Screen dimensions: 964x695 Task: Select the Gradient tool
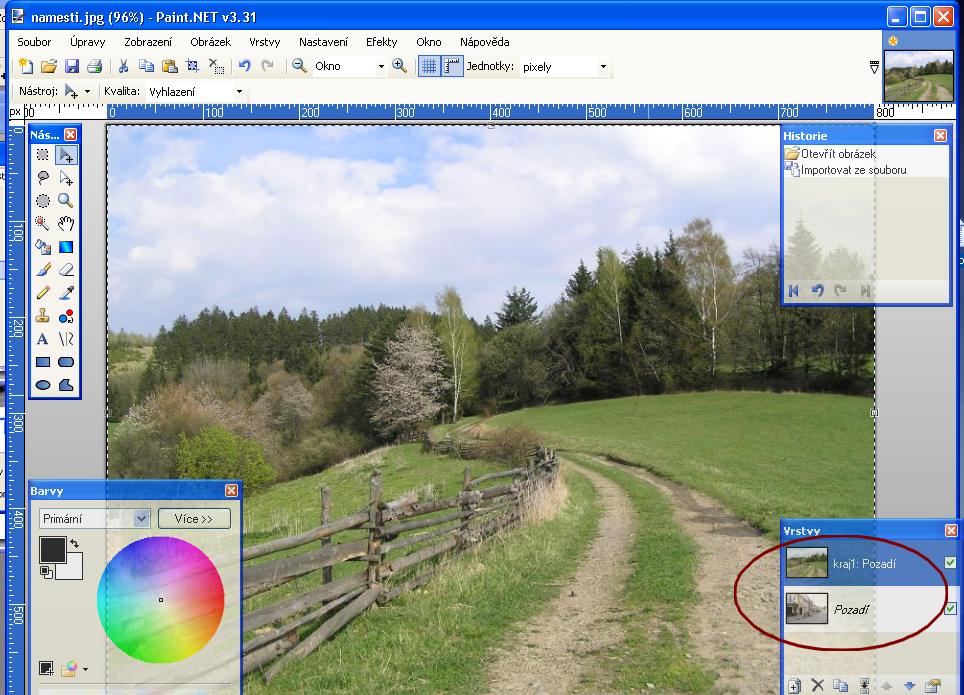(x=66, y=246)
